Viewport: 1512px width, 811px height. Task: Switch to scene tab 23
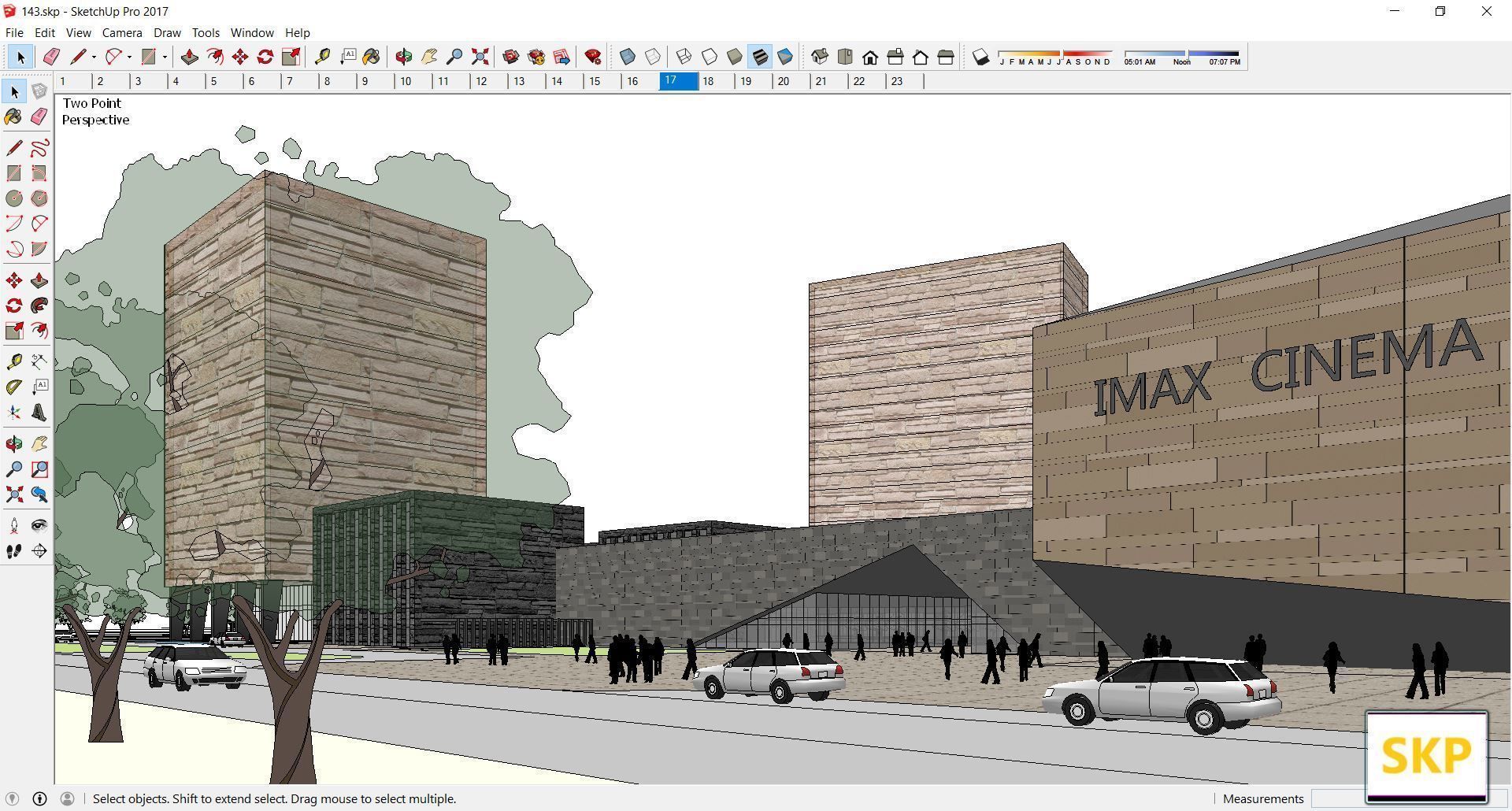click(905, 81)
